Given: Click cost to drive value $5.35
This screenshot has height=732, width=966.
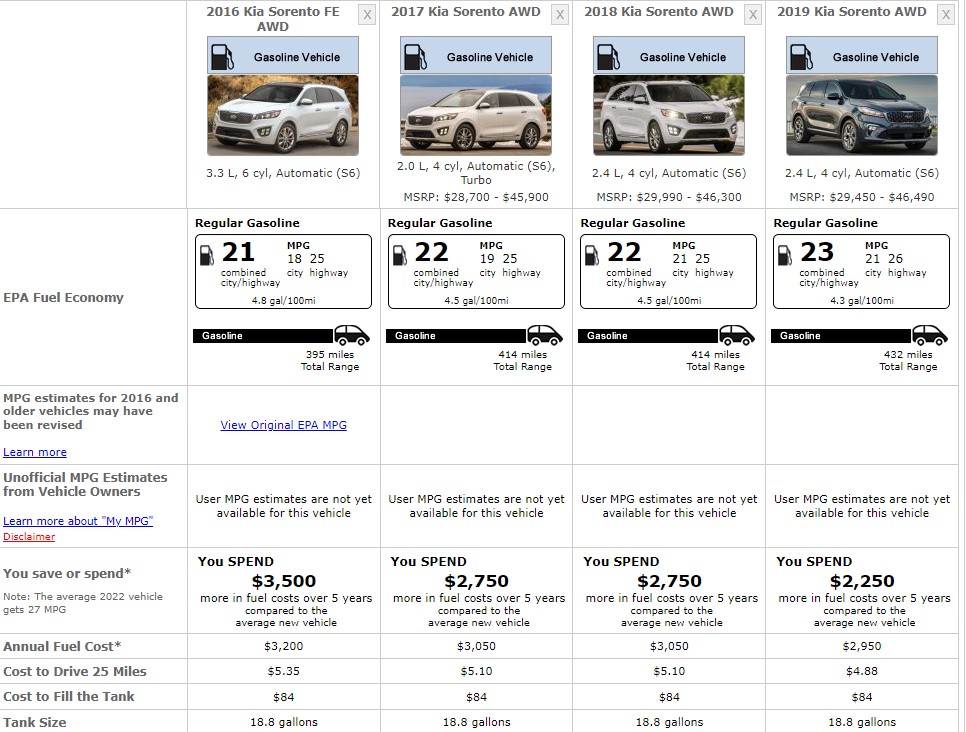Looking at the screenshot, I should tap(283, 672).
